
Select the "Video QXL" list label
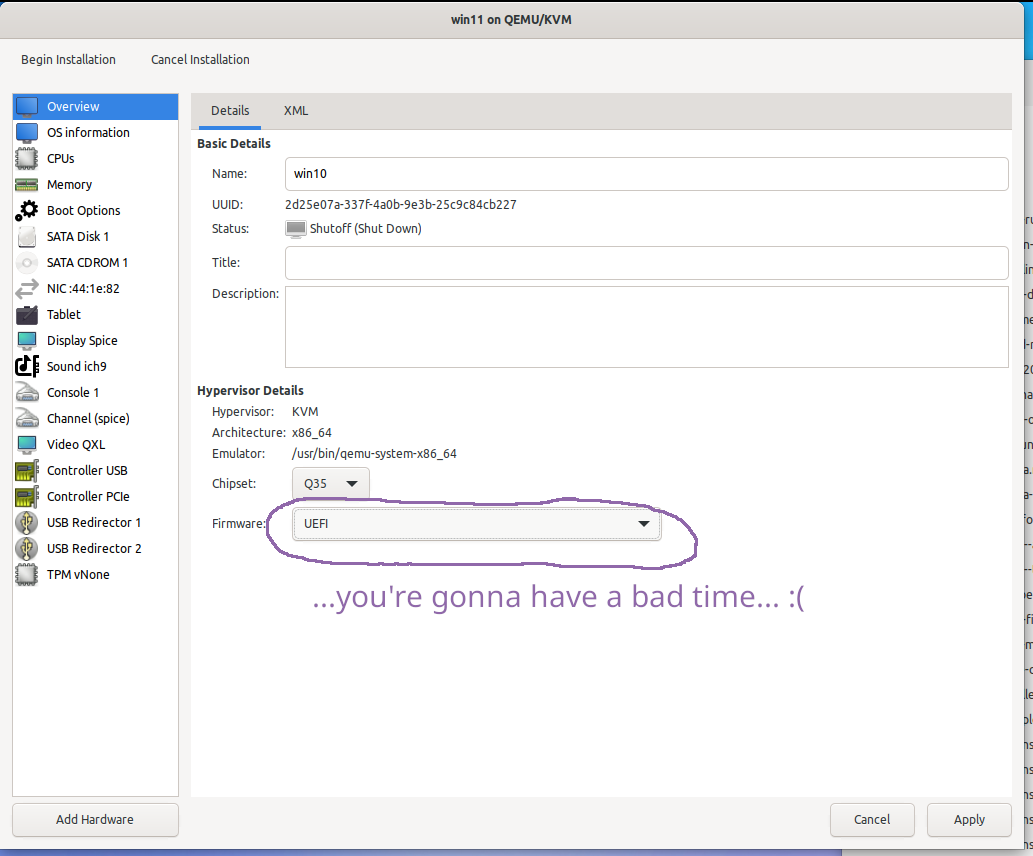[76, 445]
